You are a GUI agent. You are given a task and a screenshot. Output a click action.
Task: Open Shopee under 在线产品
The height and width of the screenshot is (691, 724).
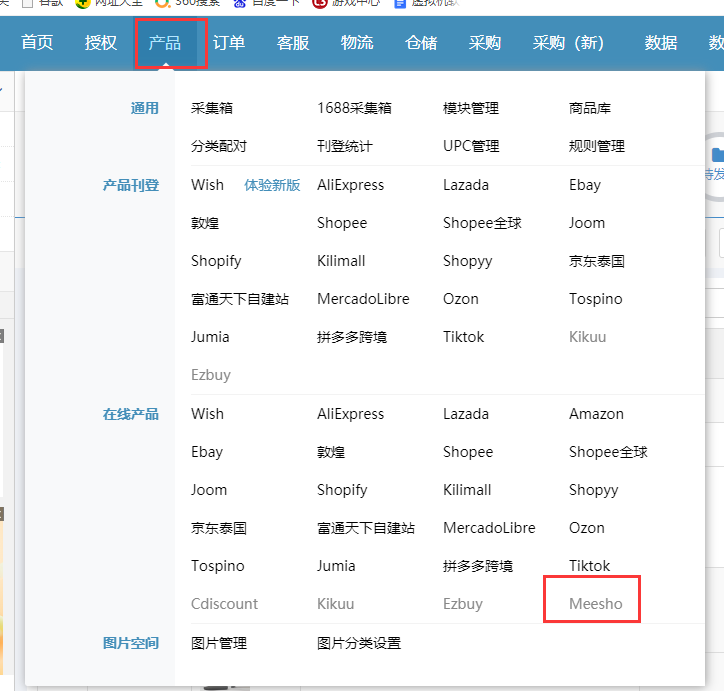[468, 451]
